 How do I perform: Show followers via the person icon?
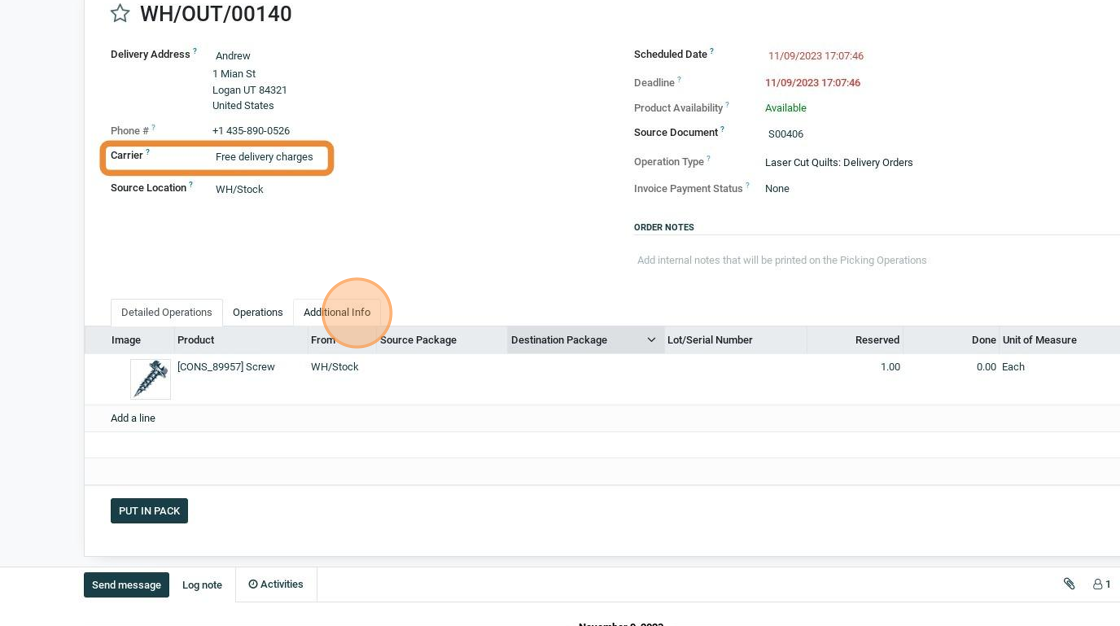pyautogui.click(x=1101, y=584)
